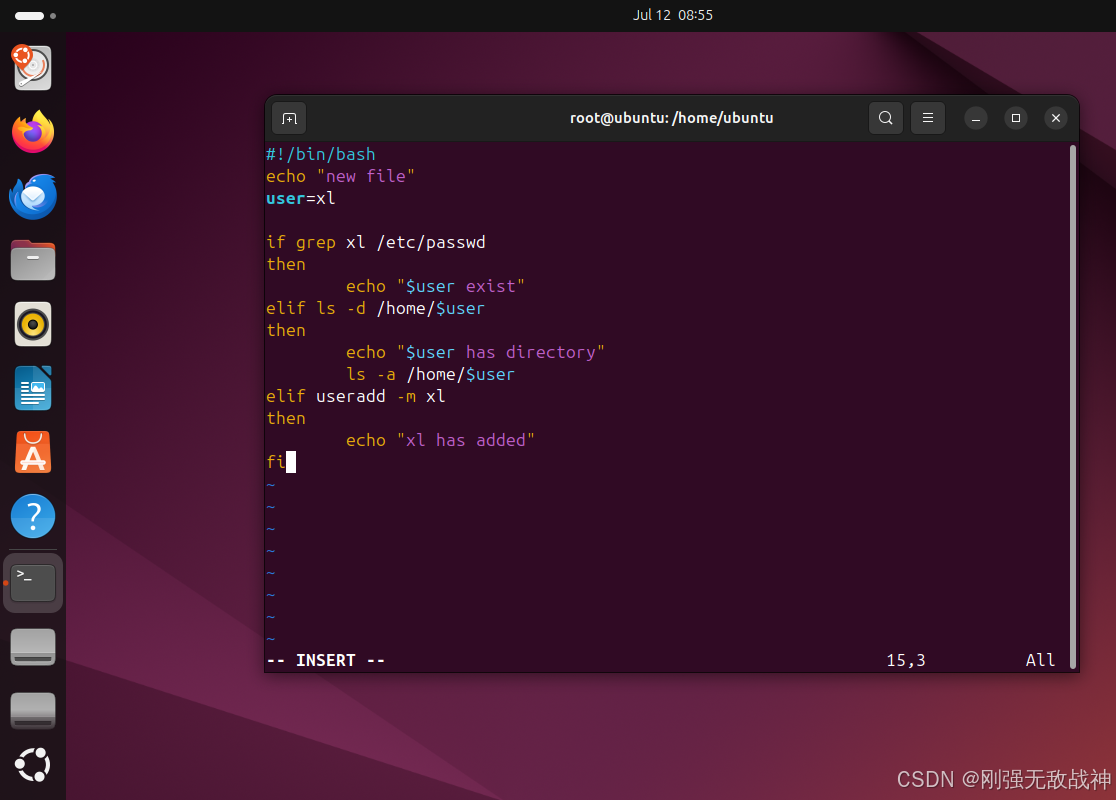
Task: Click the second mounted drive dock icon
Action: click(x=33, y=710)
